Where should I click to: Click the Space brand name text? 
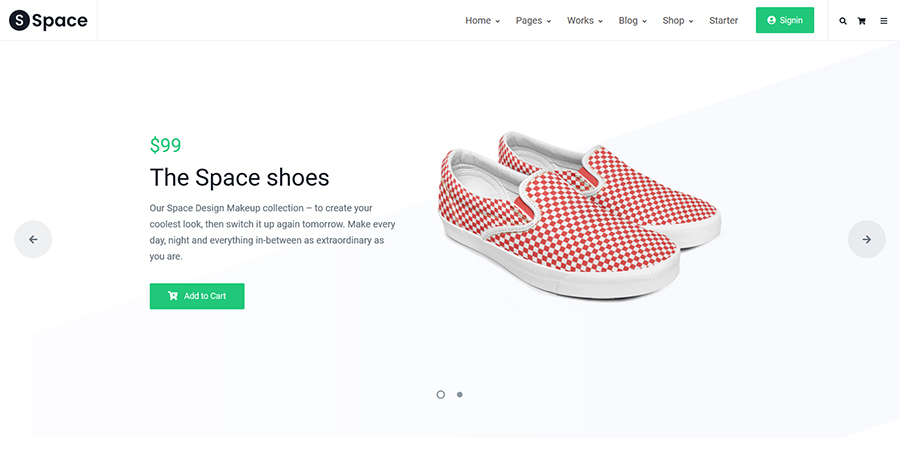click(59, 20)
